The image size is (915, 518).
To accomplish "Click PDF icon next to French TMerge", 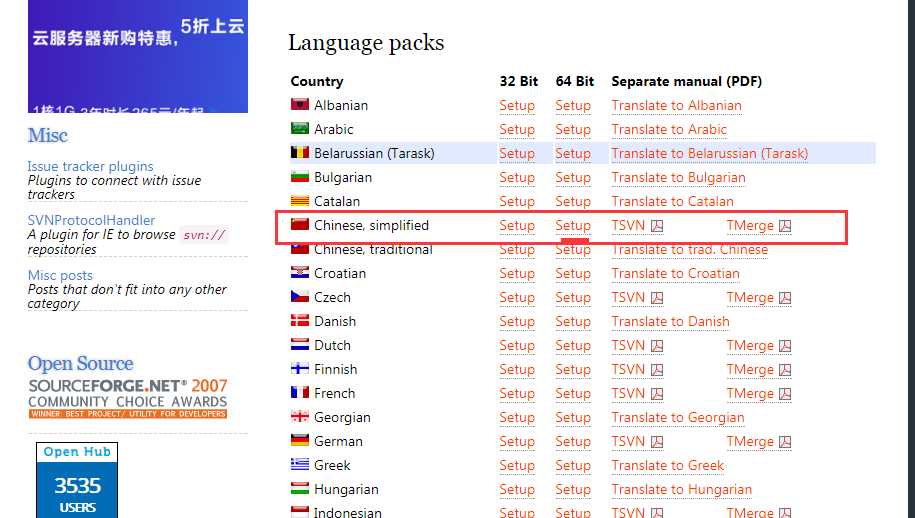I will tap(785, 394).
